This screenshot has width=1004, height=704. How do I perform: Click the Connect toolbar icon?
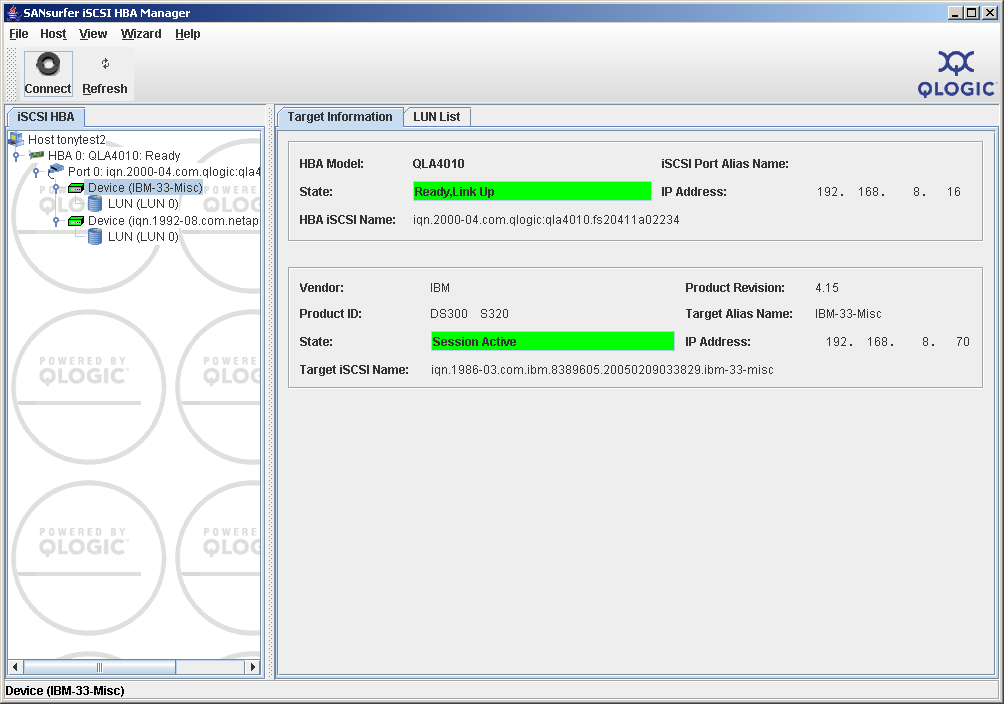pos(48,64)
